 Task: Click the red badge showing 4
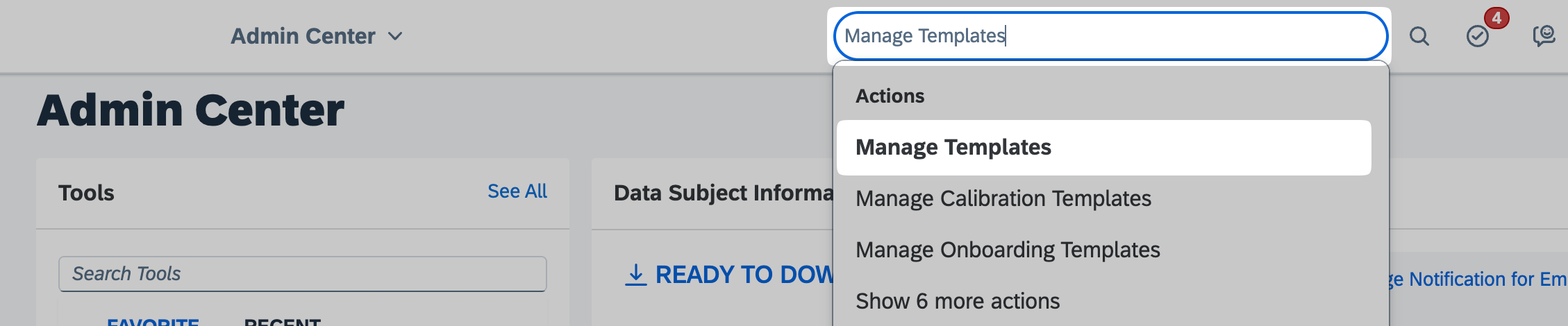coord(1496,18)
